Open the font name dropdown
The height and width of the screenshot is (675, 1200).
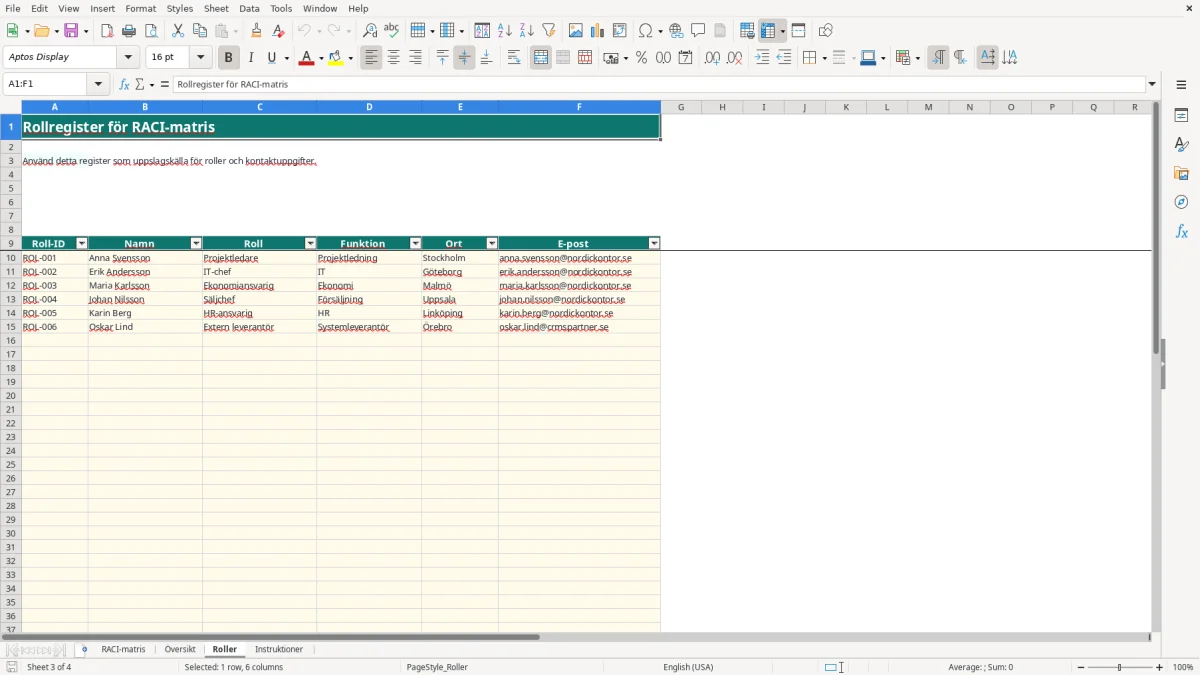click(129, 58)
